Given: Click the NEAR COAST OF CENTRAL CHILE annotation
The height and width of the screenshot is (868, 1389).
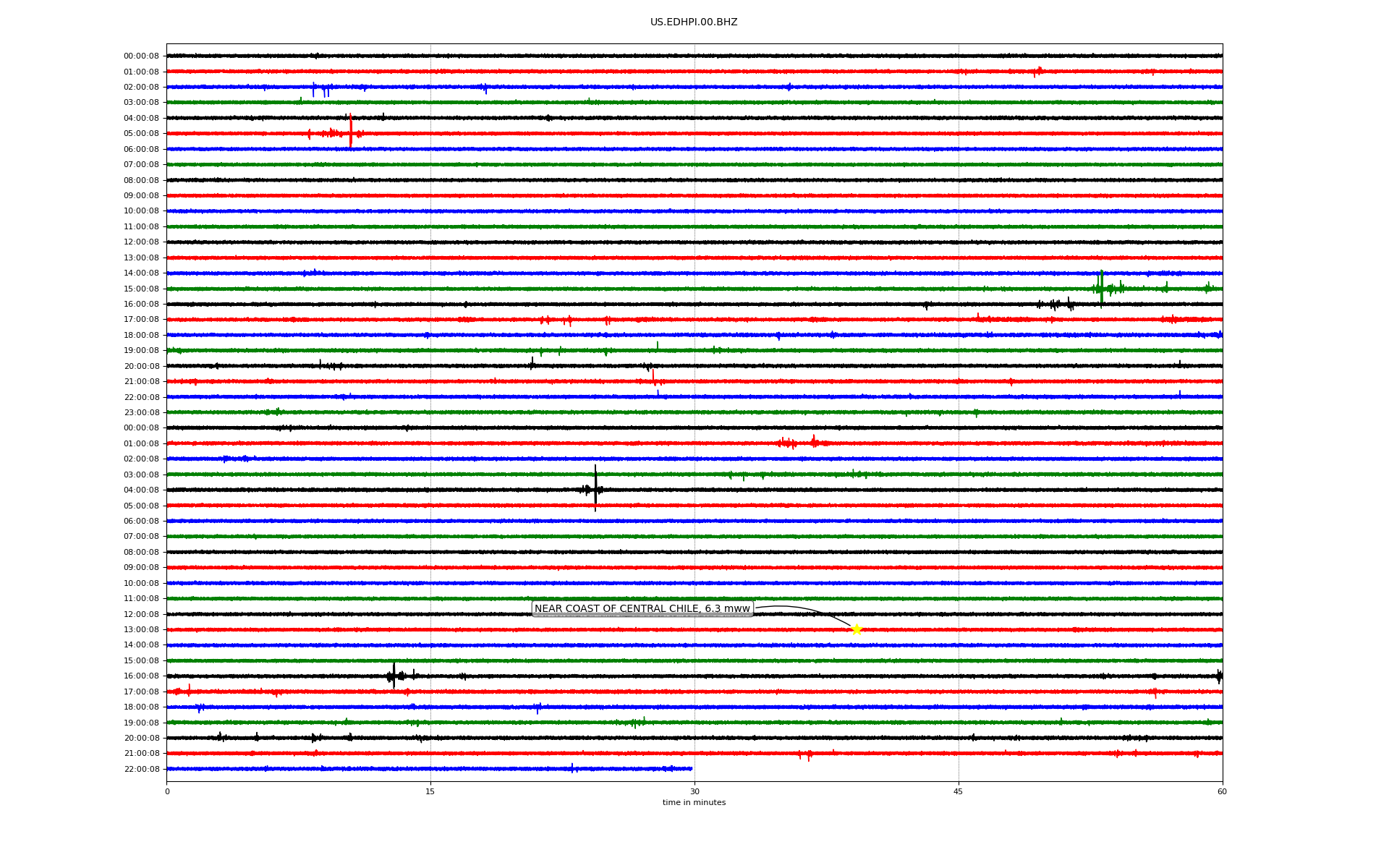Looking at the screenshot, I should coord(642,609).
